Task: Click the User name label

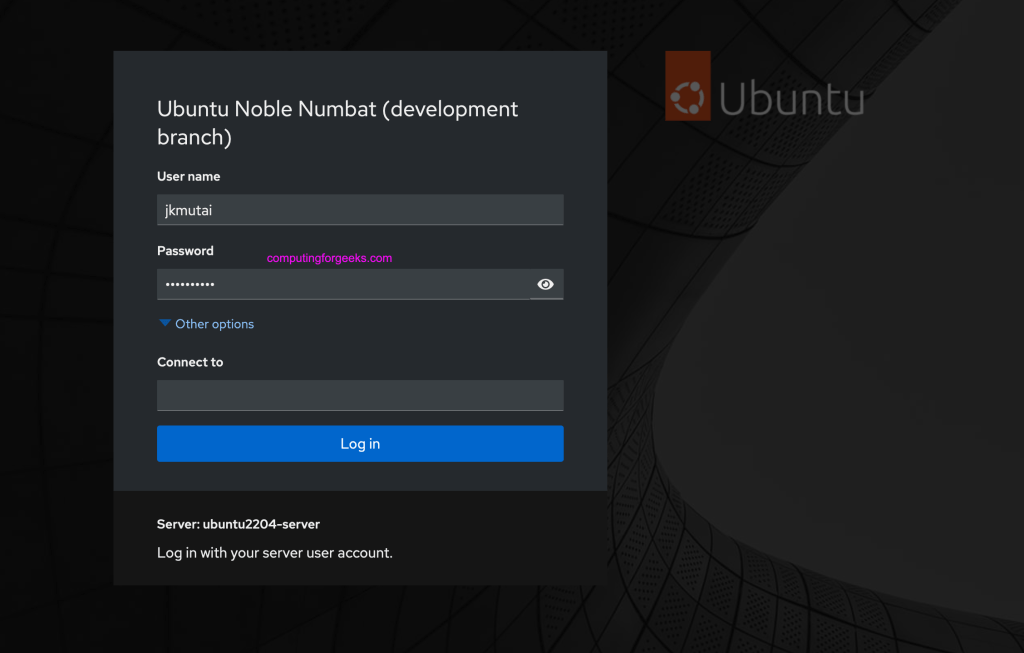Action: [x=188, y=176]
